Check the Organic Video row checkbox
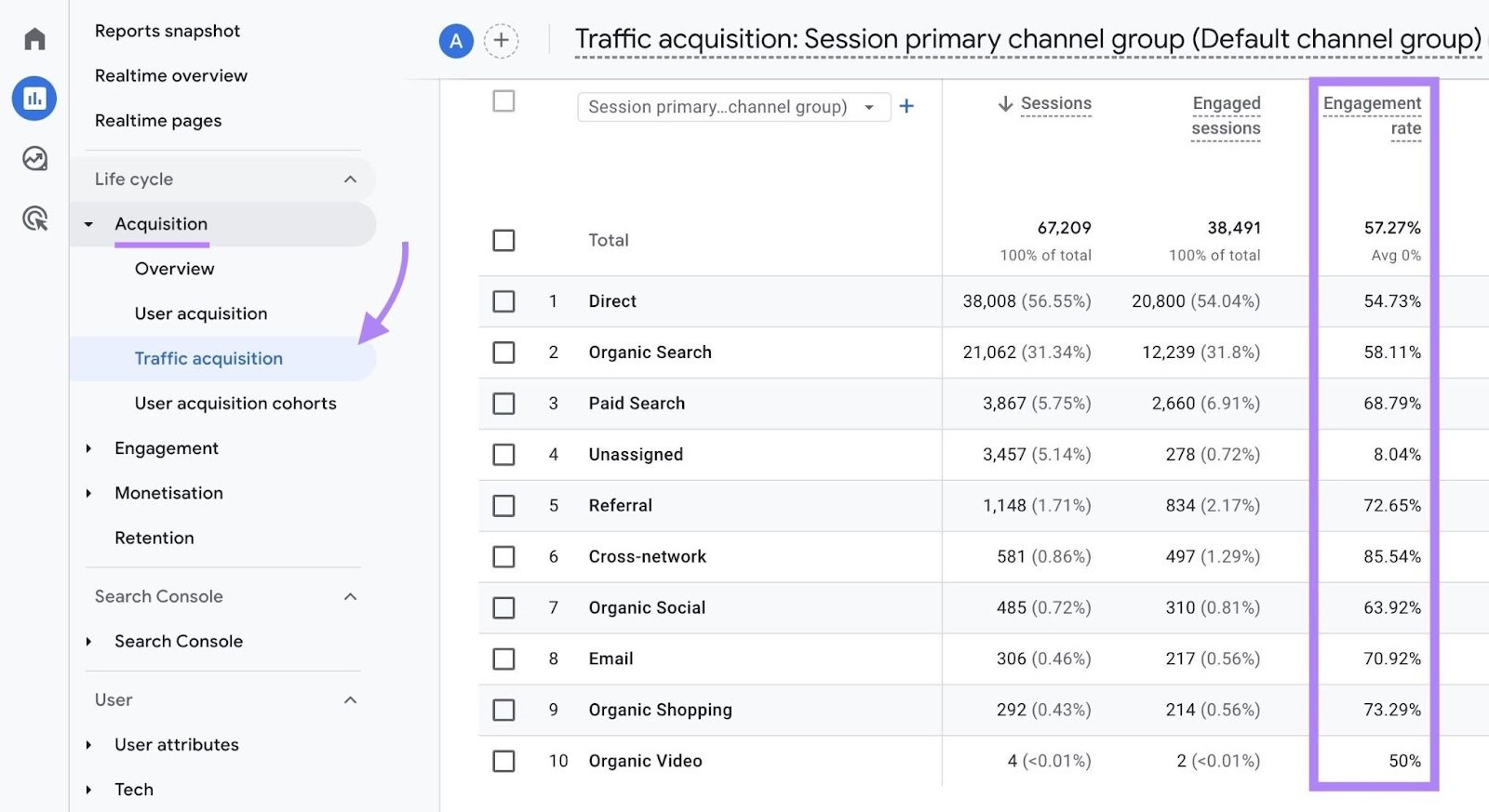 pos(503,761)
